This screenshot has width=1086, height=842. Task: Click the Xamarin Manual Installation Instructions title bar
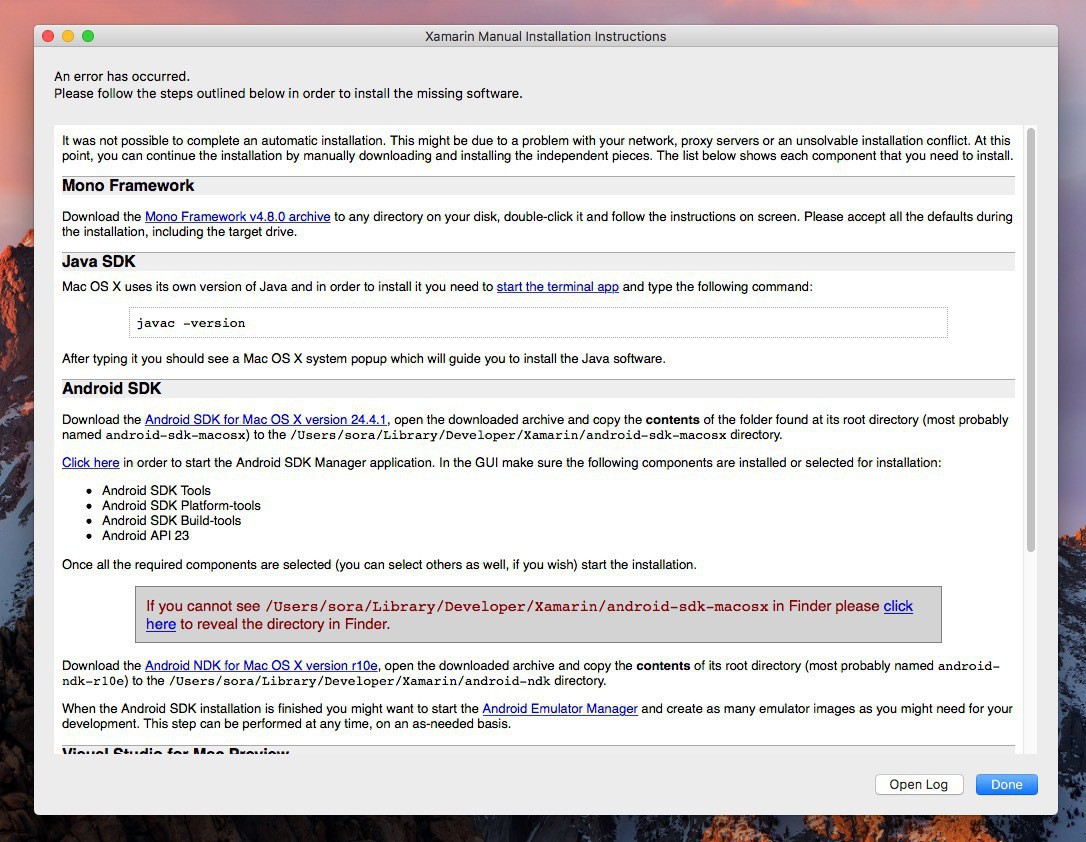[545, 36]
